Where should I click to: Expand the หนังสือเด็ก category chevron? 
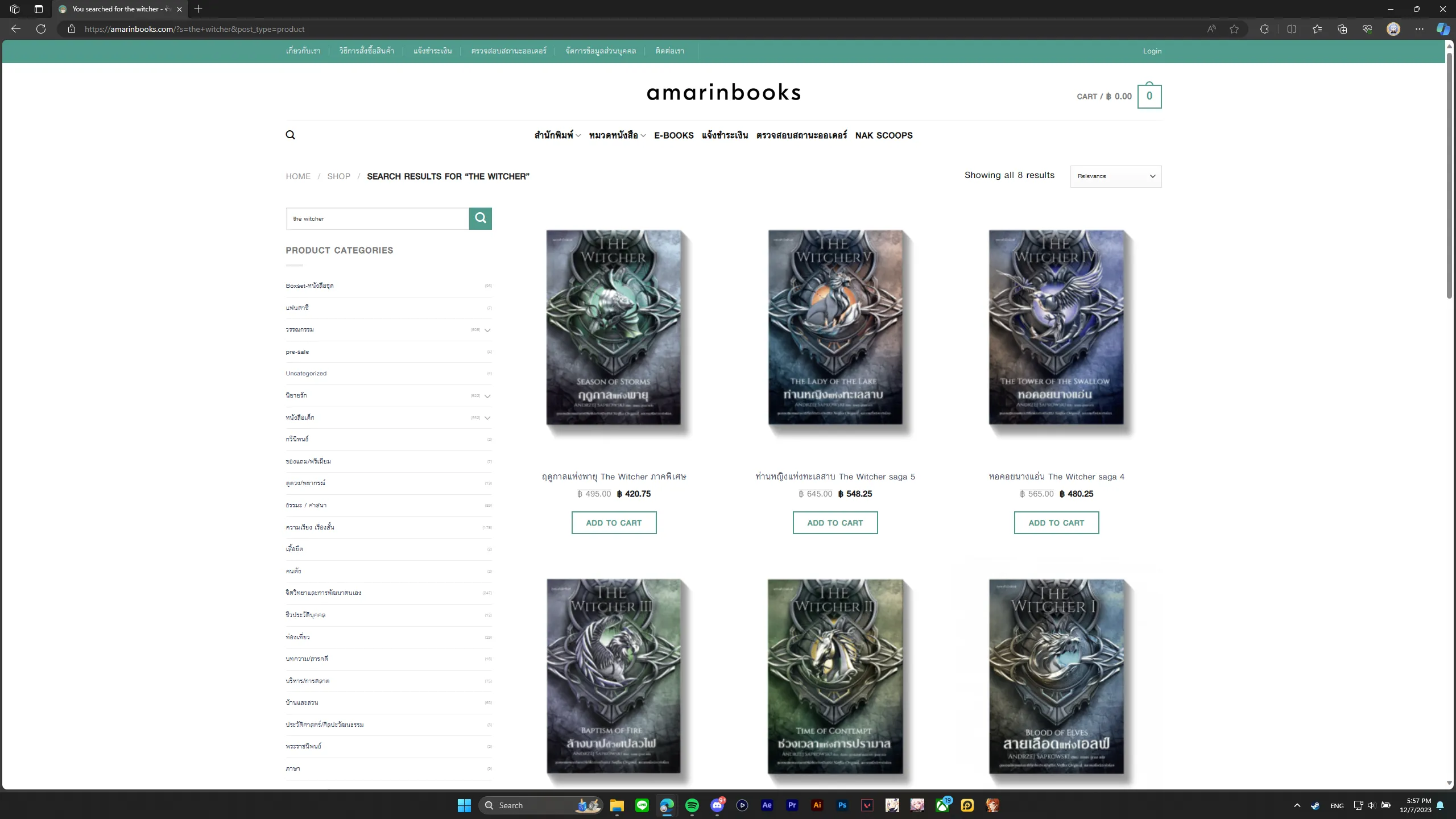point(487,418)
